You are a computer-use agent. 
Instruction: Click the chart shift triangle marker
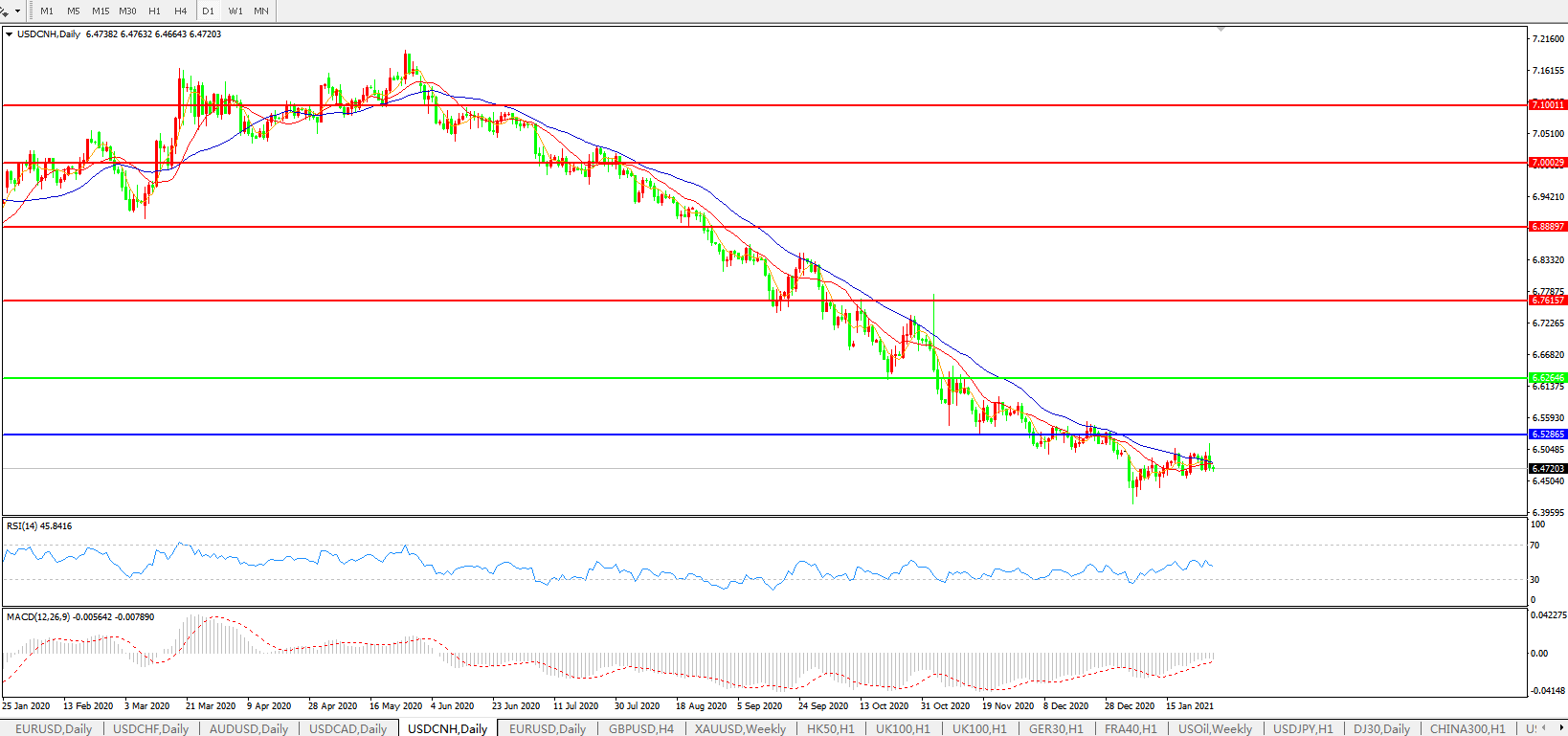1221,30
